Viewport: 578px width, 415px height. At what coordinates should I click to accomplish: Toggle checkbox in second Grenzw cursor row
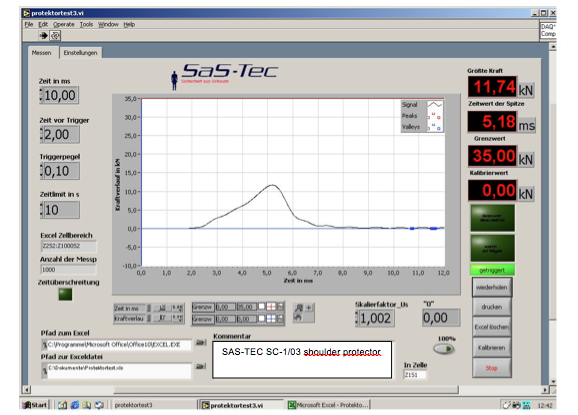(x=261, y=318)
